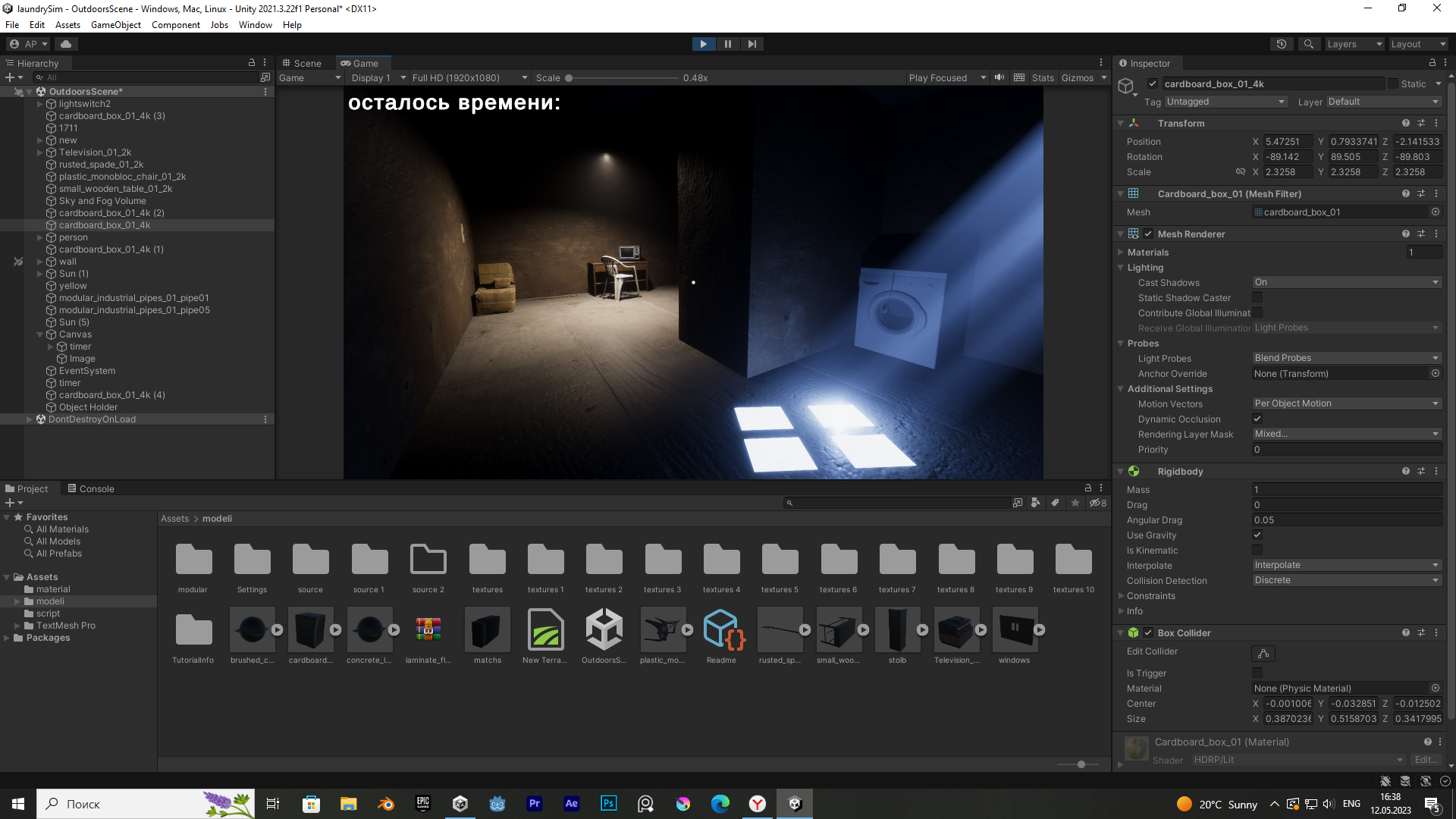Open Transform component help icon

coord(1406,123)
